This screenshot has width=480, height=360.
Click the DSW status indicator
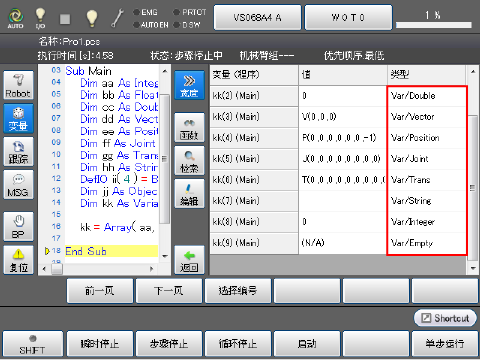187,25
